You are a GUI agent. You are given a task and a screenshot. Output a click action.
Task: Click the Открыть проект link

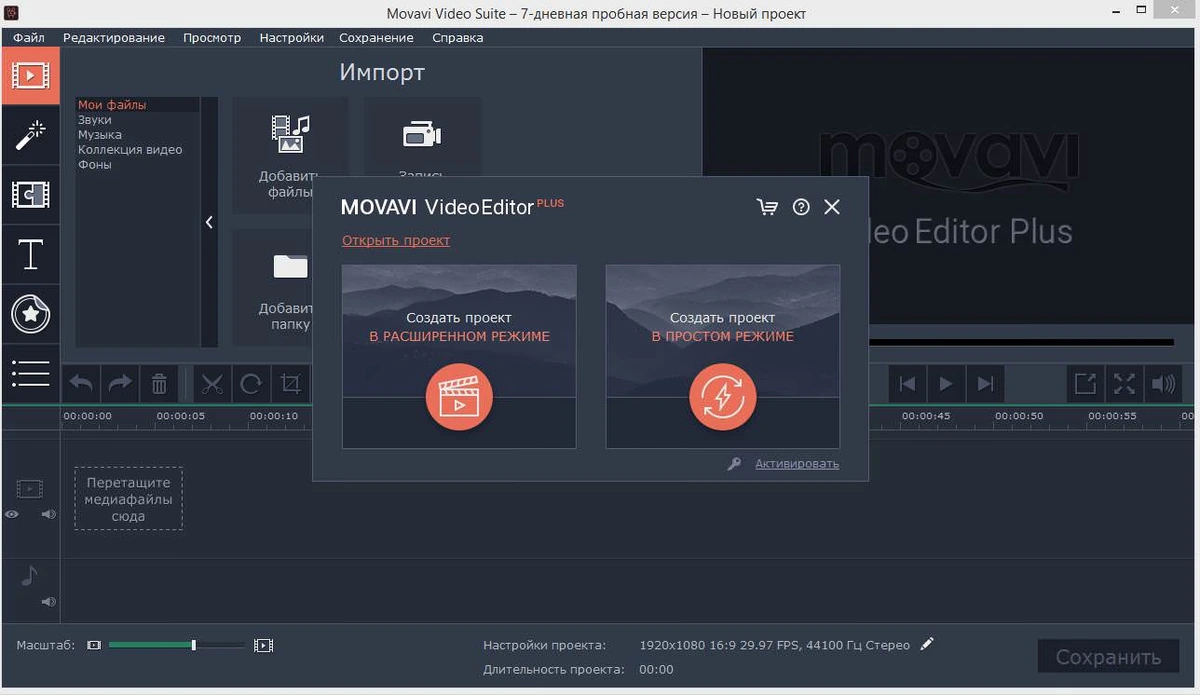(396, 240)
